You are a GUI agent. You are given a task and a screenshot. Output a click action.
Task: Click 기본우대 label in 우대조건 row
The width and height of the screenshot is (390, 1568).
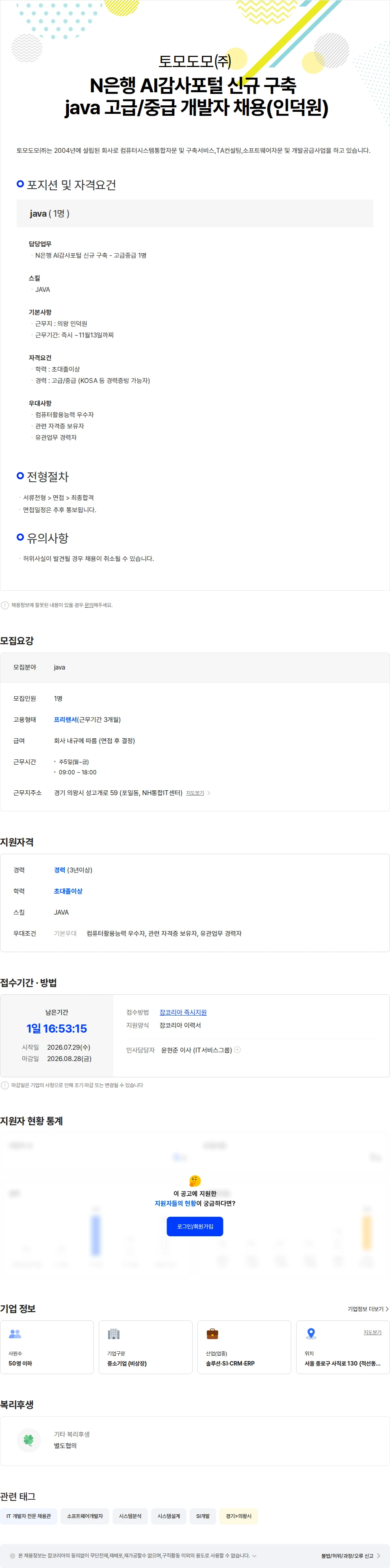[65, 933]
